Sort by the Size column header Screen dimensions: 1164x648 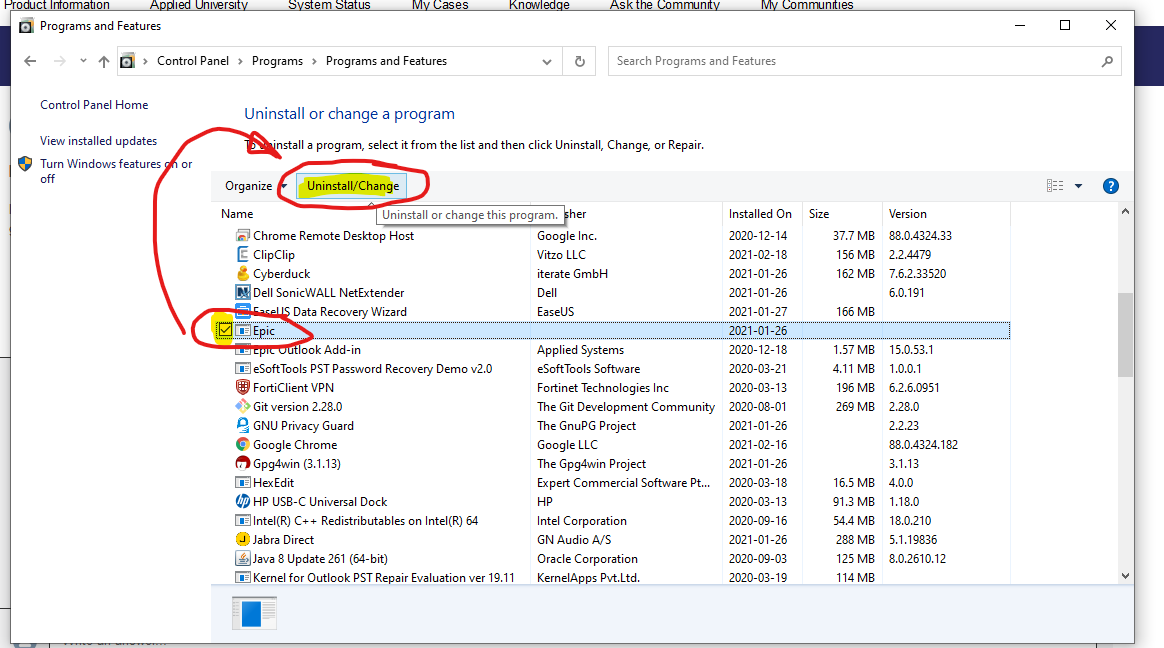coord(819,214)
